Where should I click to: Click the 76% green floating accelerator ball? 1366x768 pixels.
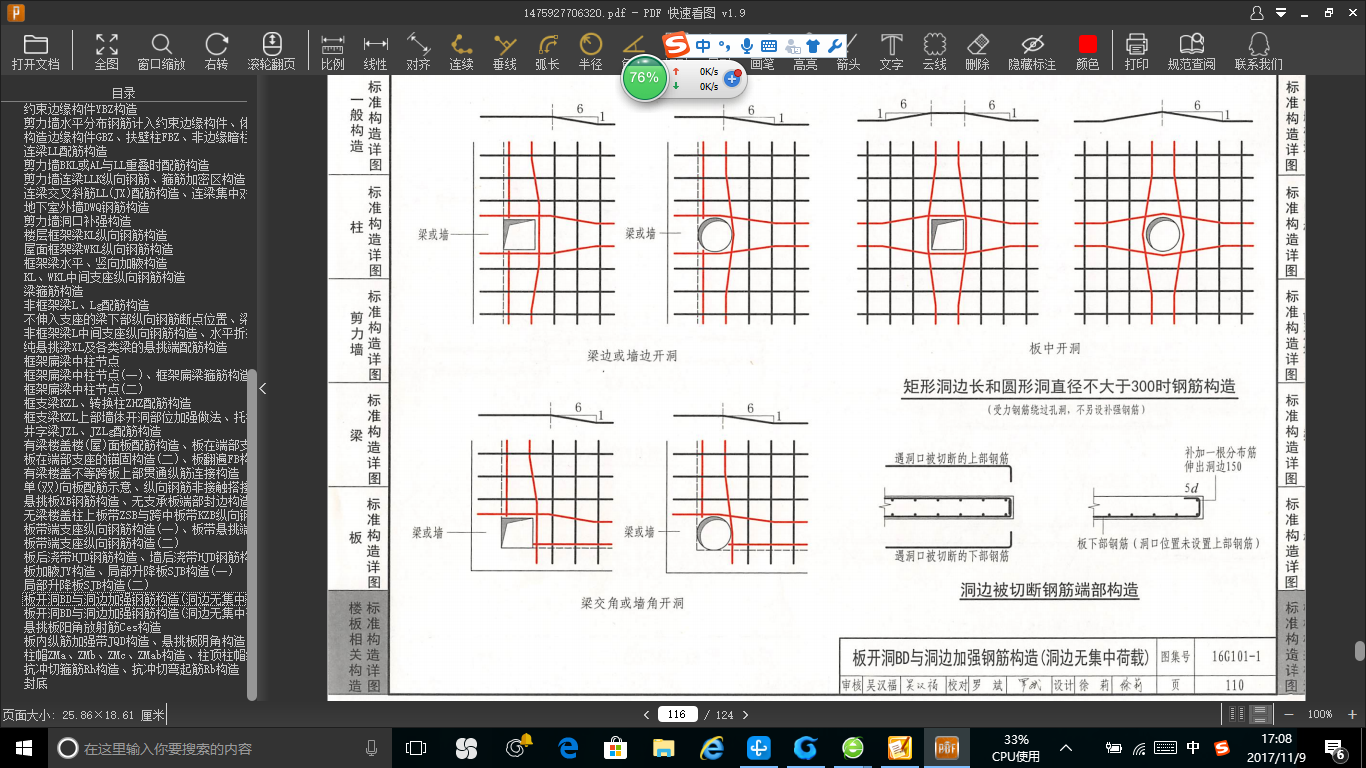tap(644, 78)
